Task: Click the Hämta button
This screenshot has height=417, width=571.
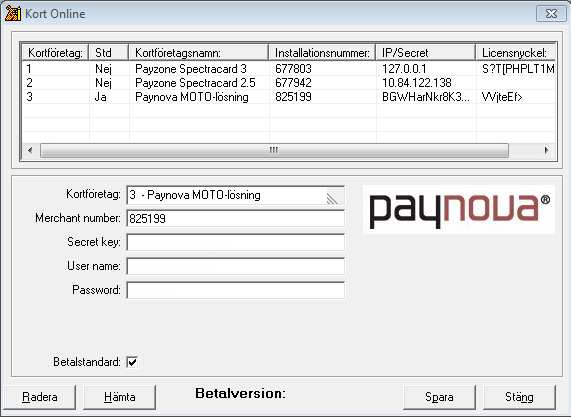Action: click(x=119, y=397)
